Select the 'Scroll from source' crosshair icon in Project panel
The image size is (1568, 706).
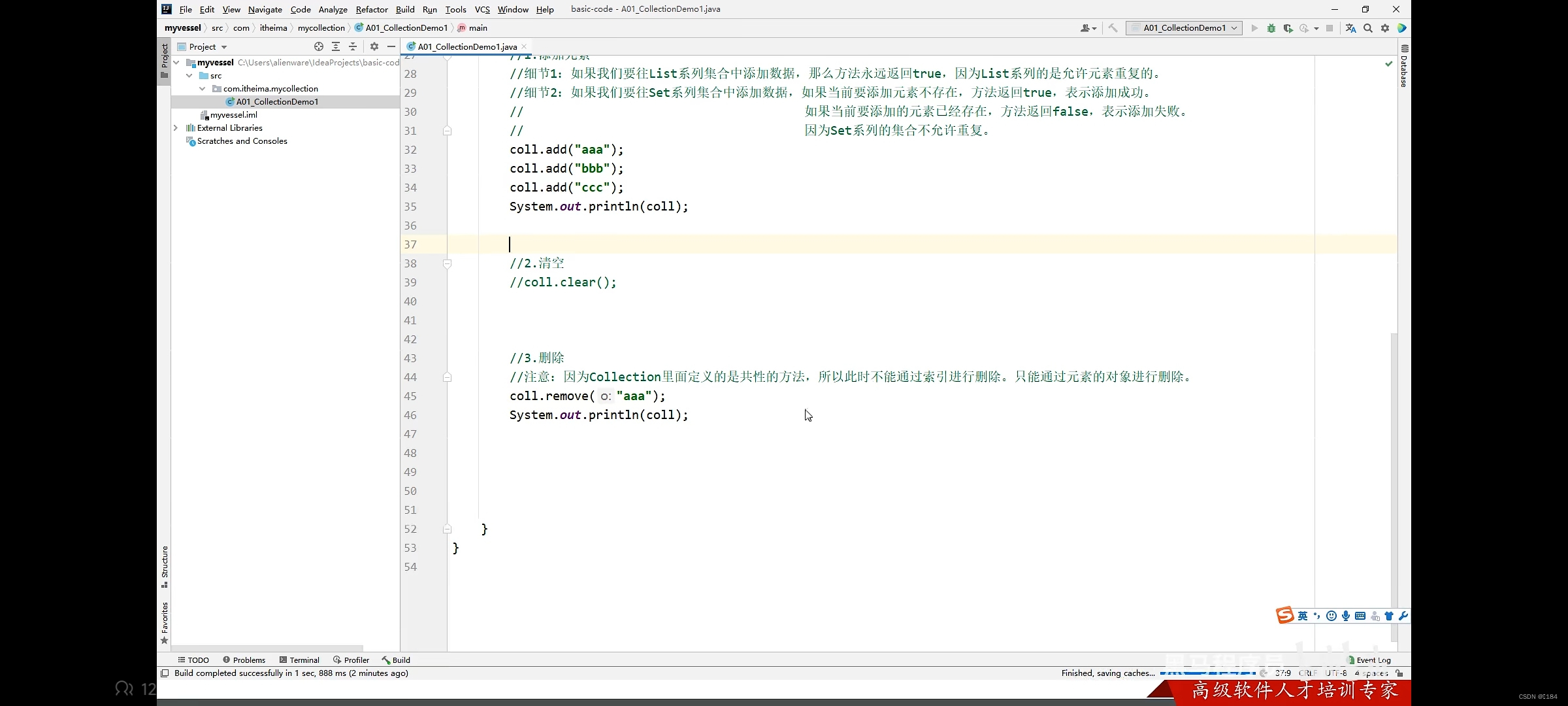click(319, 46)
